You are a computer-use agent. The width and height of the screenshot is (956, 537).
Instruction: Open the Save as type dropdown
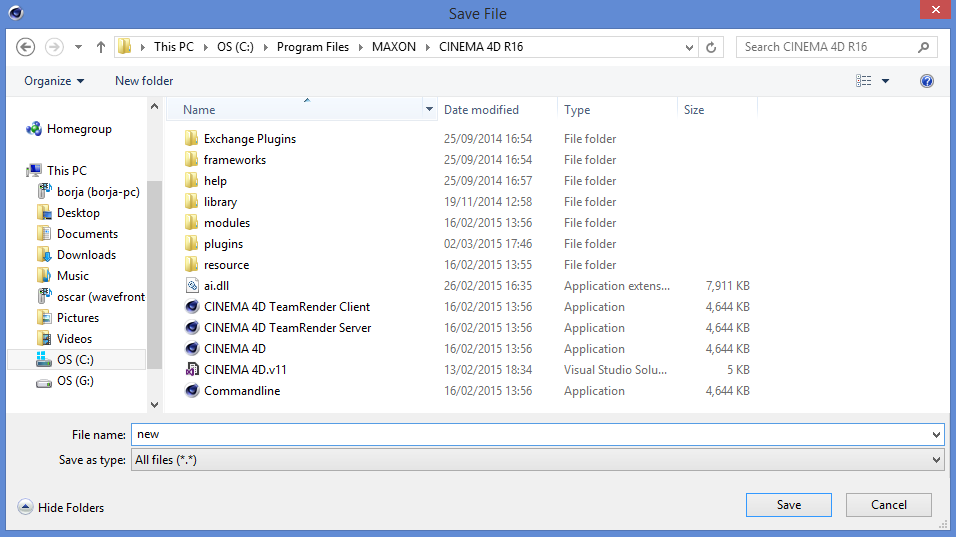point(538,460)
